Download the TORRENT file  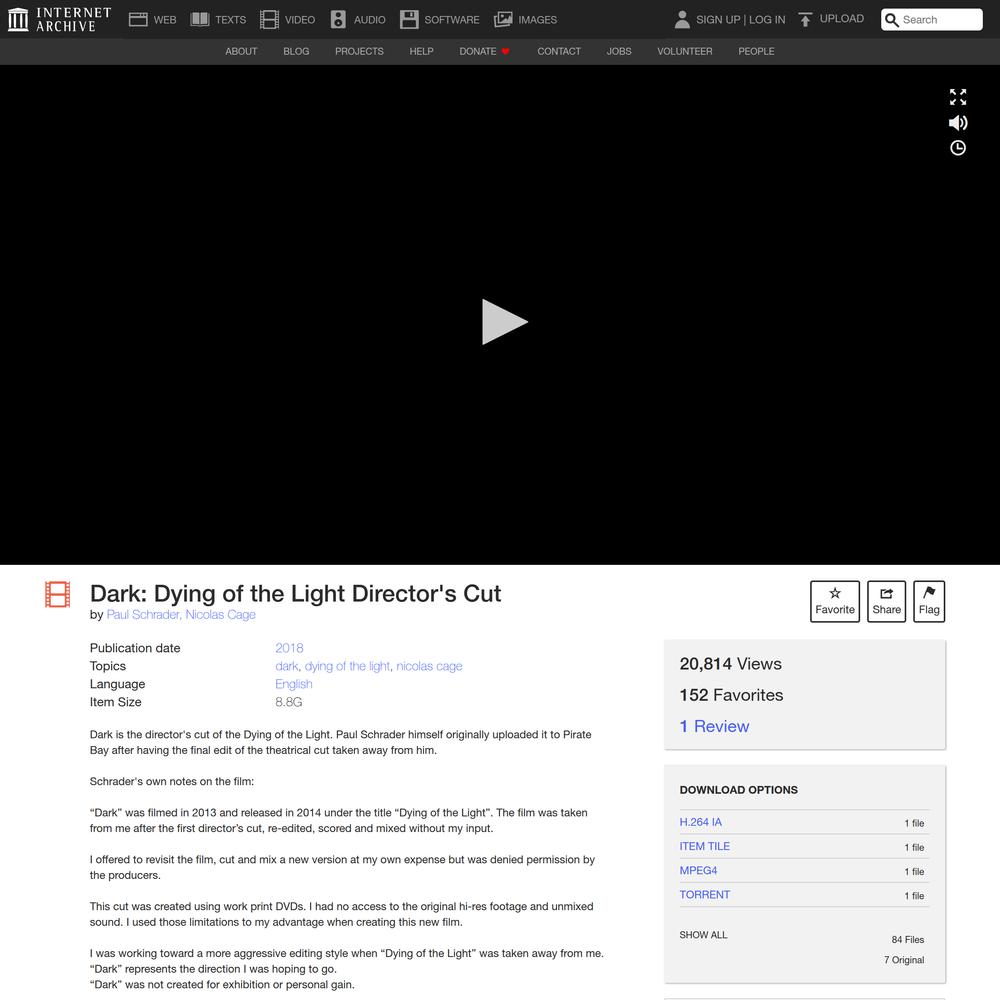704,895
